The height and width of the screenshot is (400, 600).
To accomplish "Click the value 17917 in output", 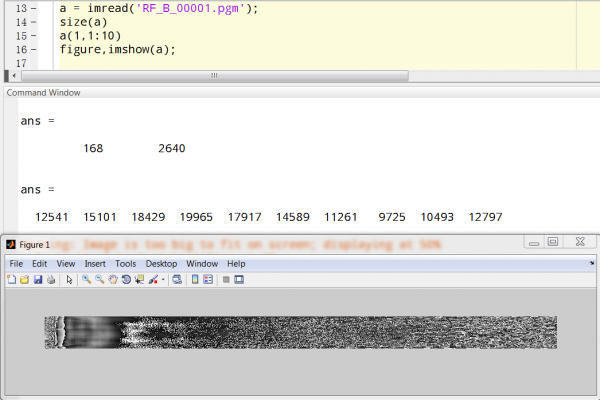I will point(245,217).
